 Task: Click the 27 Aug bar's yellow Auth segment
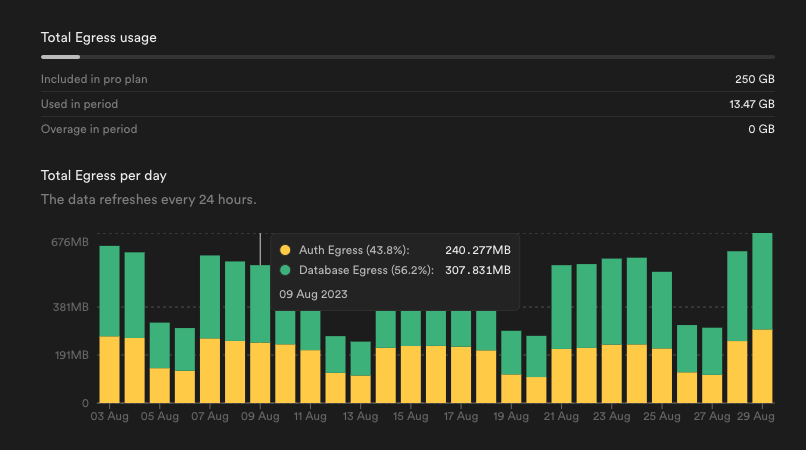712,388
